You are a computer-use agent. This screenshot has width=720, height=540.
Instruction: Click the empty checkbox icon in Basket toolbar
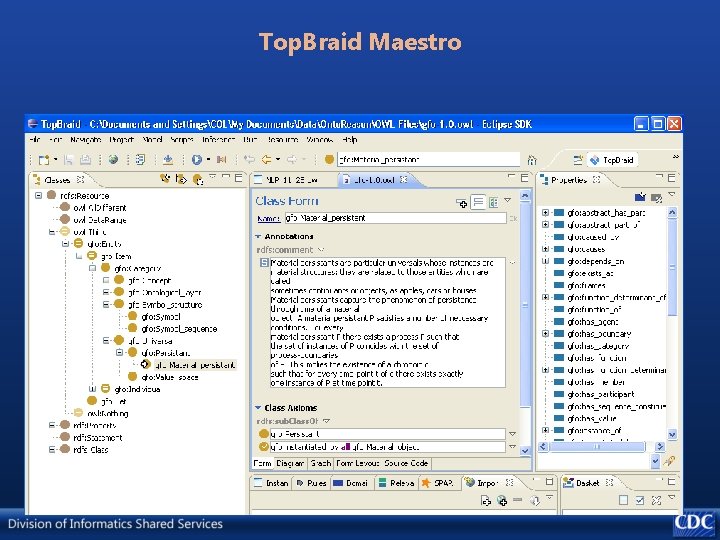(x=623, y=501)
